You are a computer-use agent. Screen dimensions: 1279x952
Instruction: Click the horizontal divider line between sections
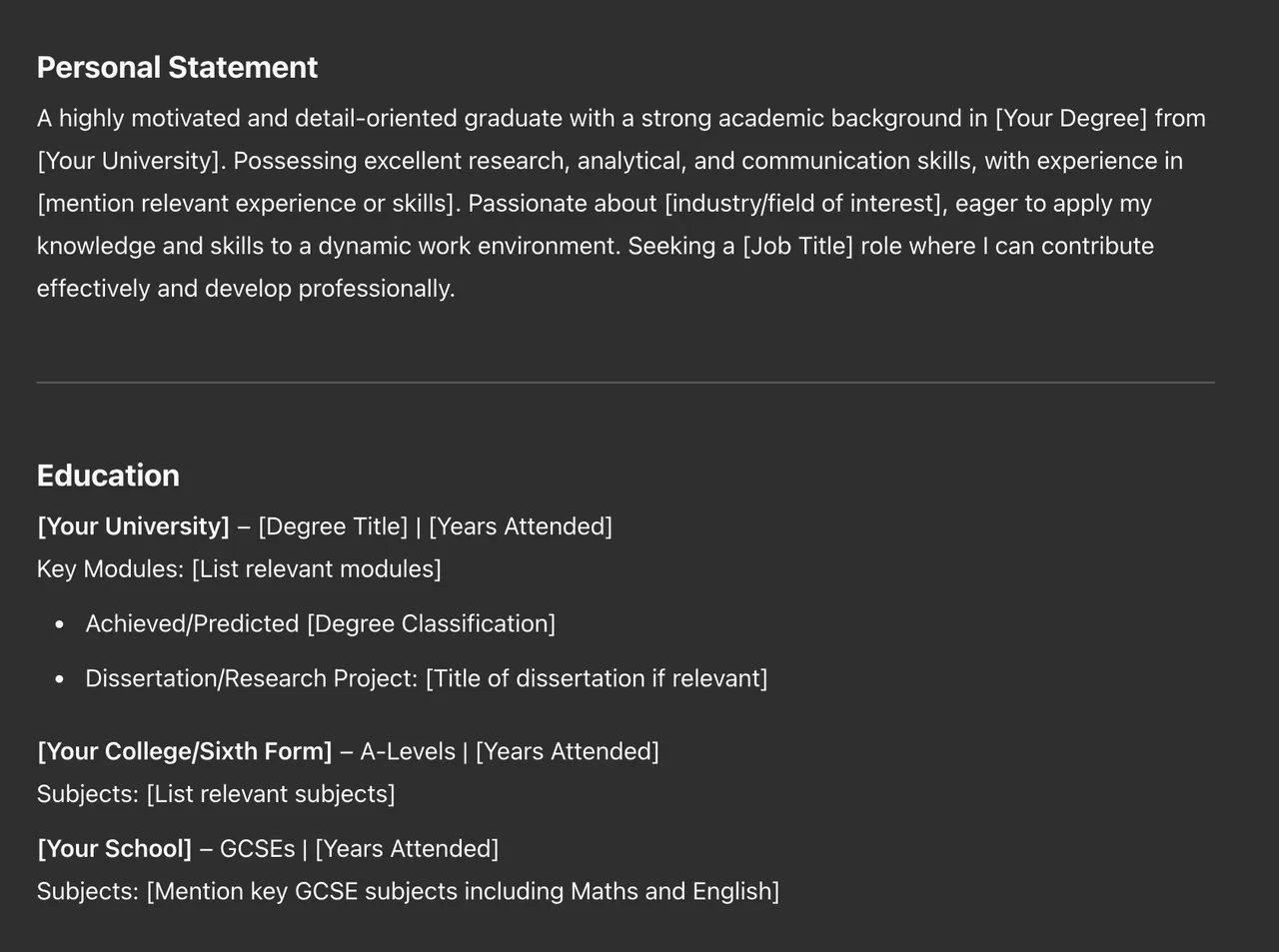point(626,383)
